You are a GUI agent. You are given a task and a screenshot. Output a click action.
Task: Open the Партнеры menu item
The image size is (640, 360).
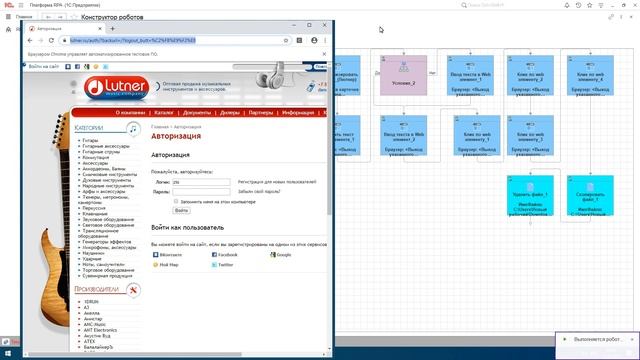(260, 113)
